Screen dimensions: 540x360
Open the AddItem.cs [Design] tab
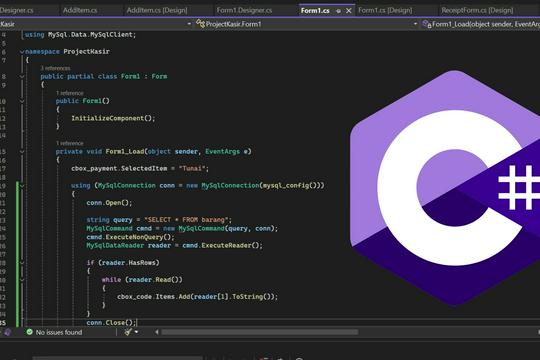(x=157, y=10)
